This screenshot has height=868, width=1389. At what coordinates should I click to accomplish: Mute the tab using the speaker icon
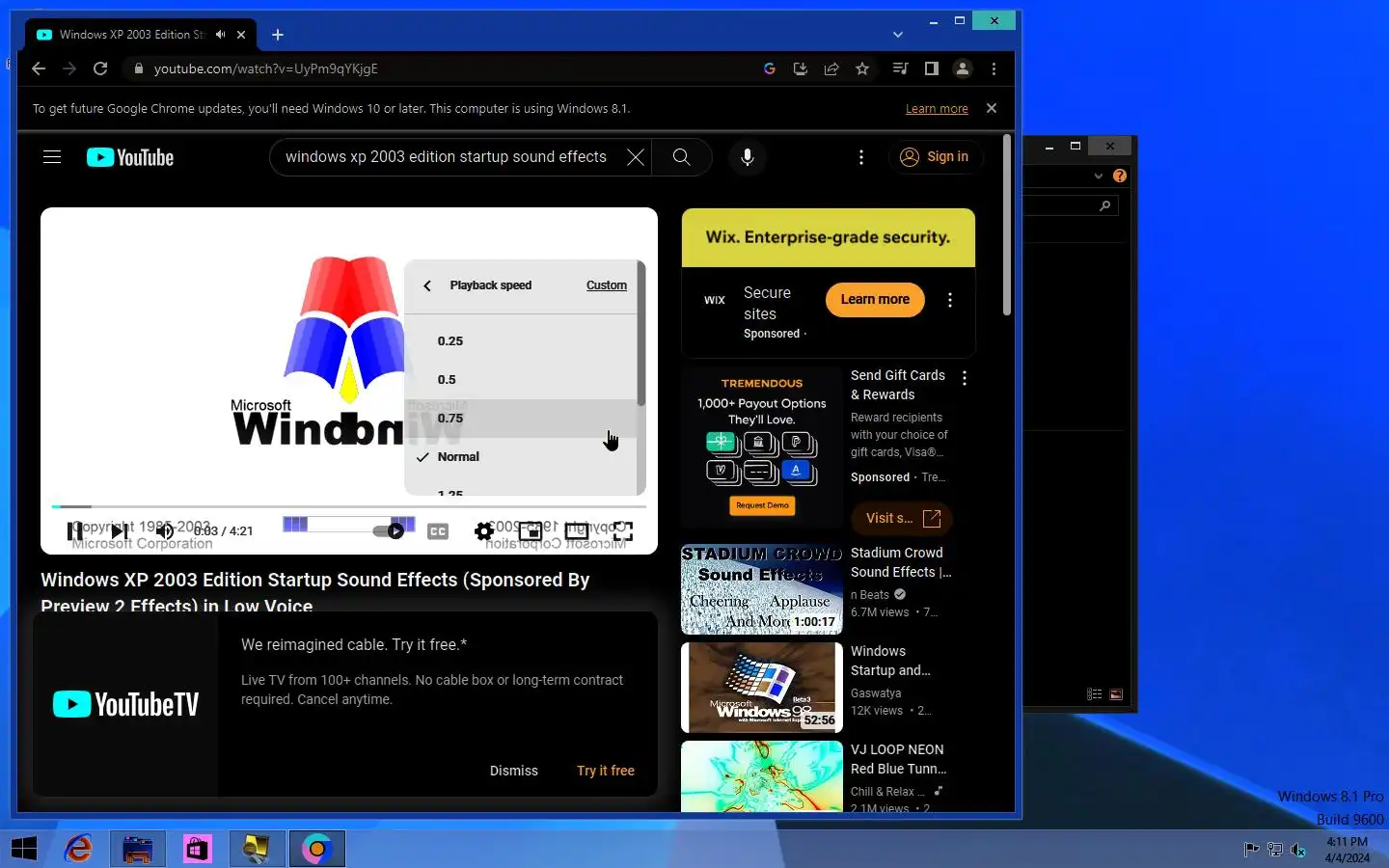tap(221, 35)
